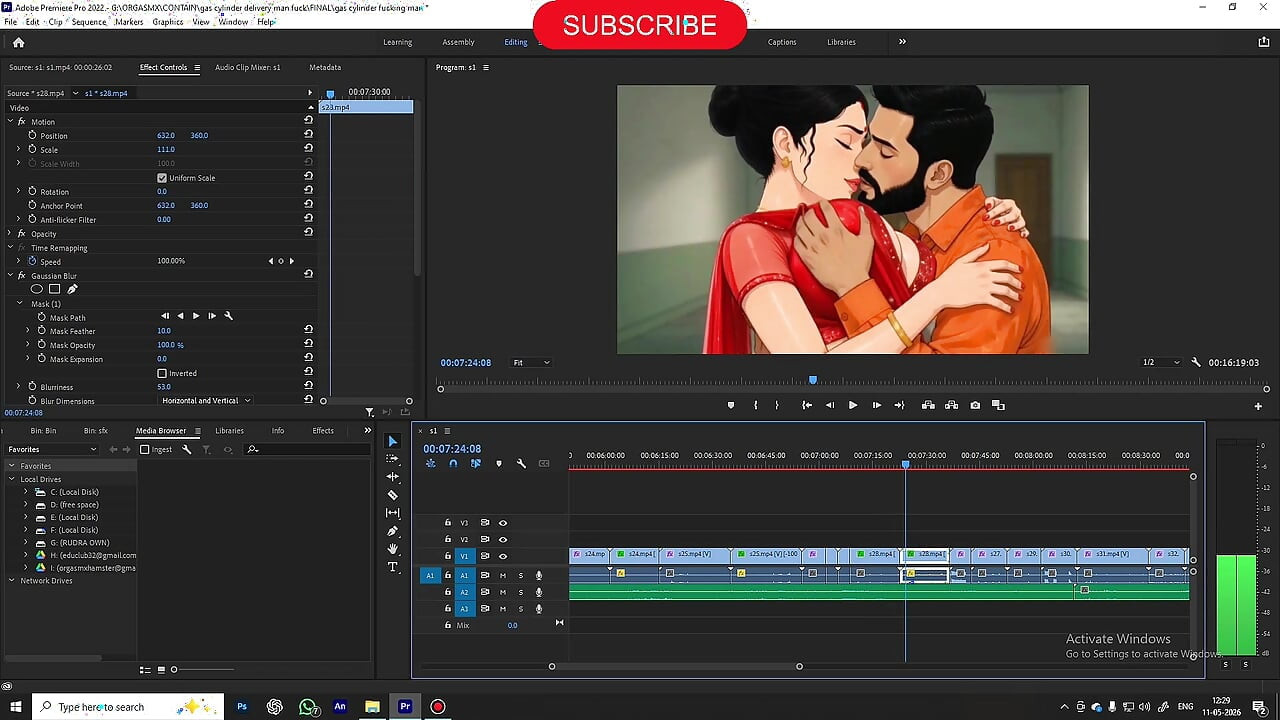Open the Graphics menu

(x=168, y=21)
